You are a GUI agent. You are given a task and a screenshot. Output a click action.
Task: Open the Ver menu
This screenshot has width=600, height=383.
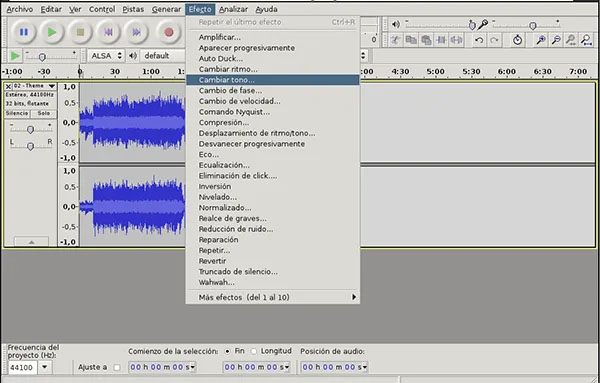point(75,9)
